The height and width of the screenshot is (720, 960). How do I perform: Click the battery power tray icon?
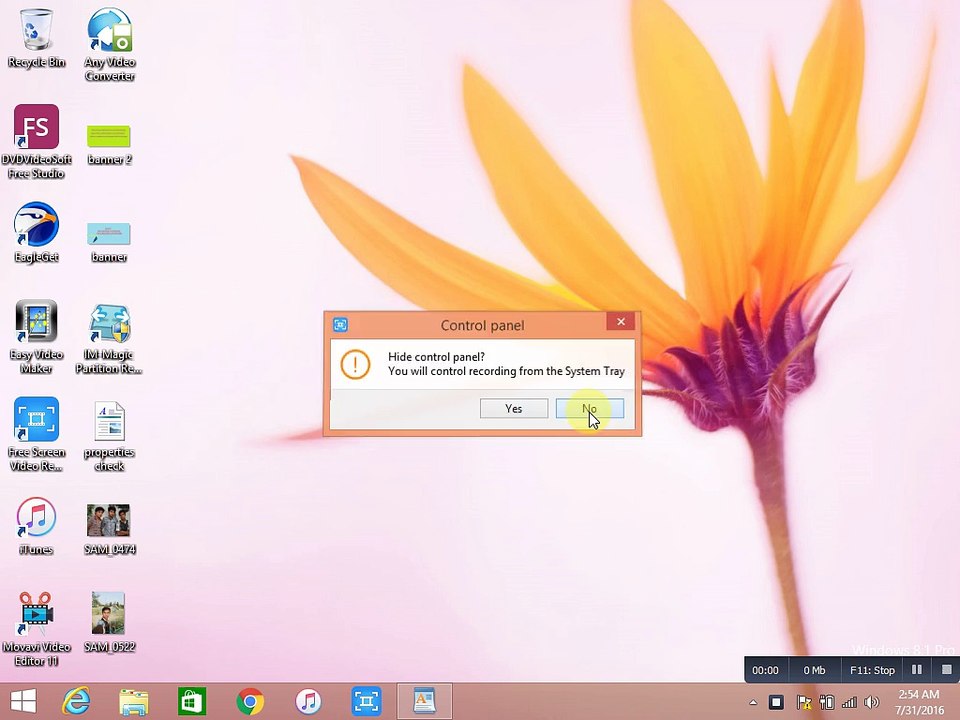click(x=827, y=702)
